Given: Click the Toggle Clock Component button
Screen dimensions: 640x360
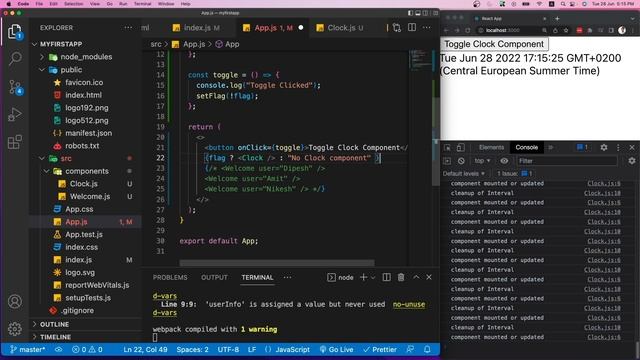Looking at the screenshot, I should pyautogui.click(x=494, y=44).
